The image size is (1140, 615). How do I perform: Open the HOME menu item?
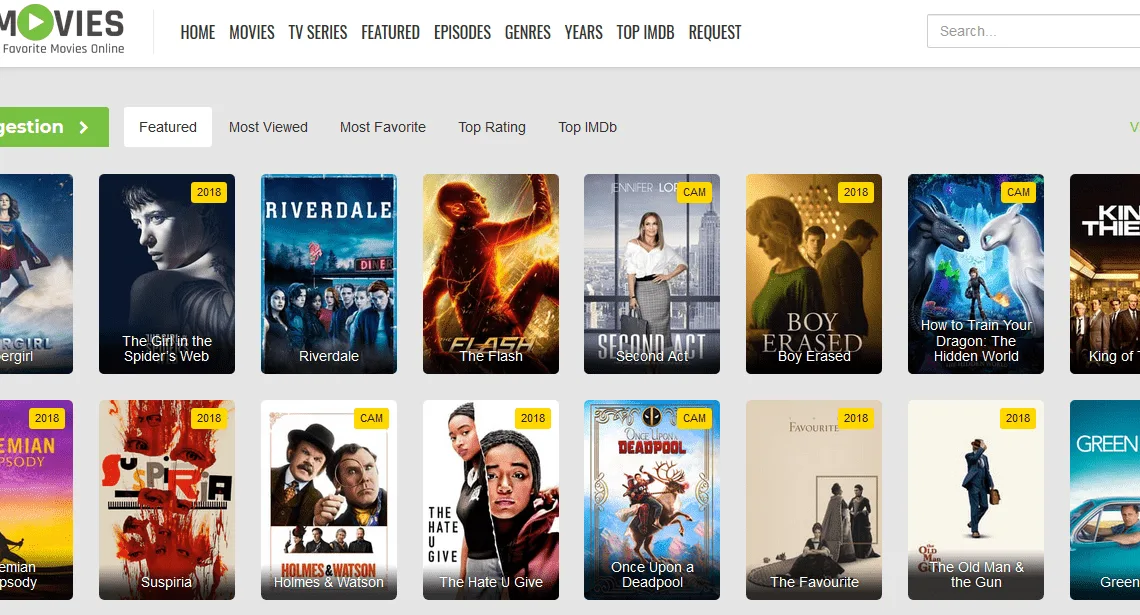198,32
